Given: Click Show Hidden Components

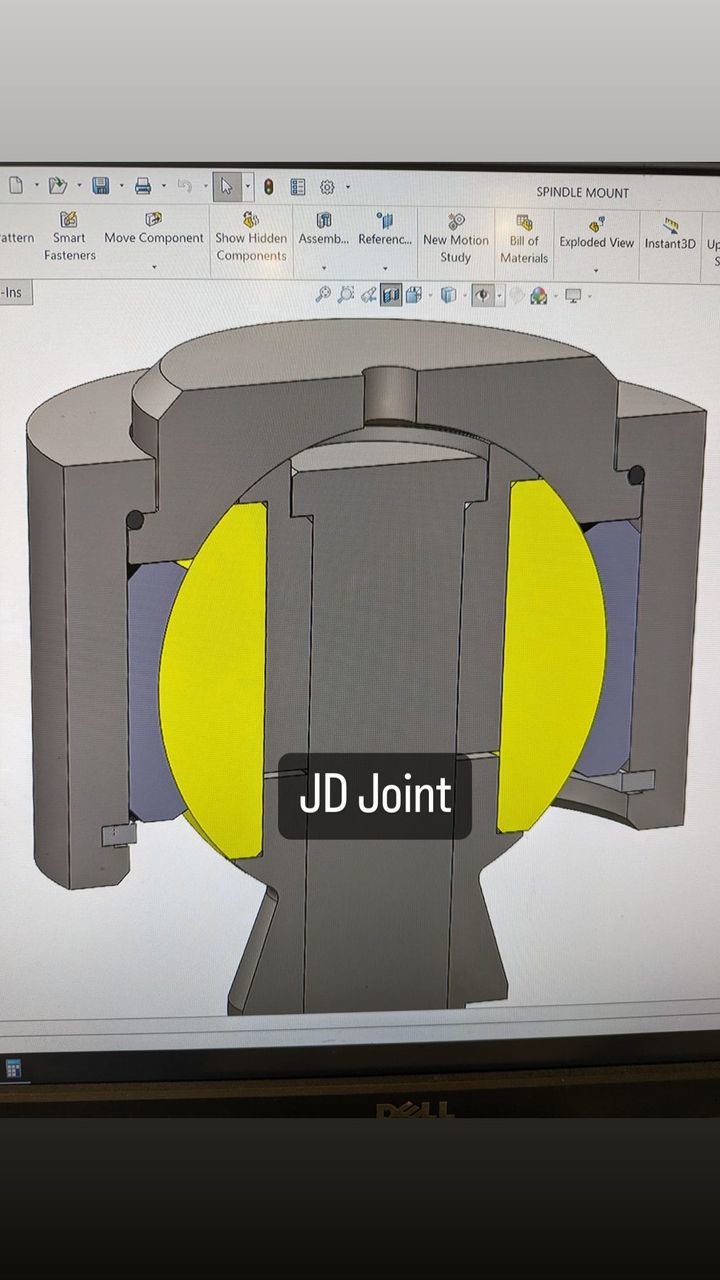Looking at the screenshot, I should coord(251,237).
